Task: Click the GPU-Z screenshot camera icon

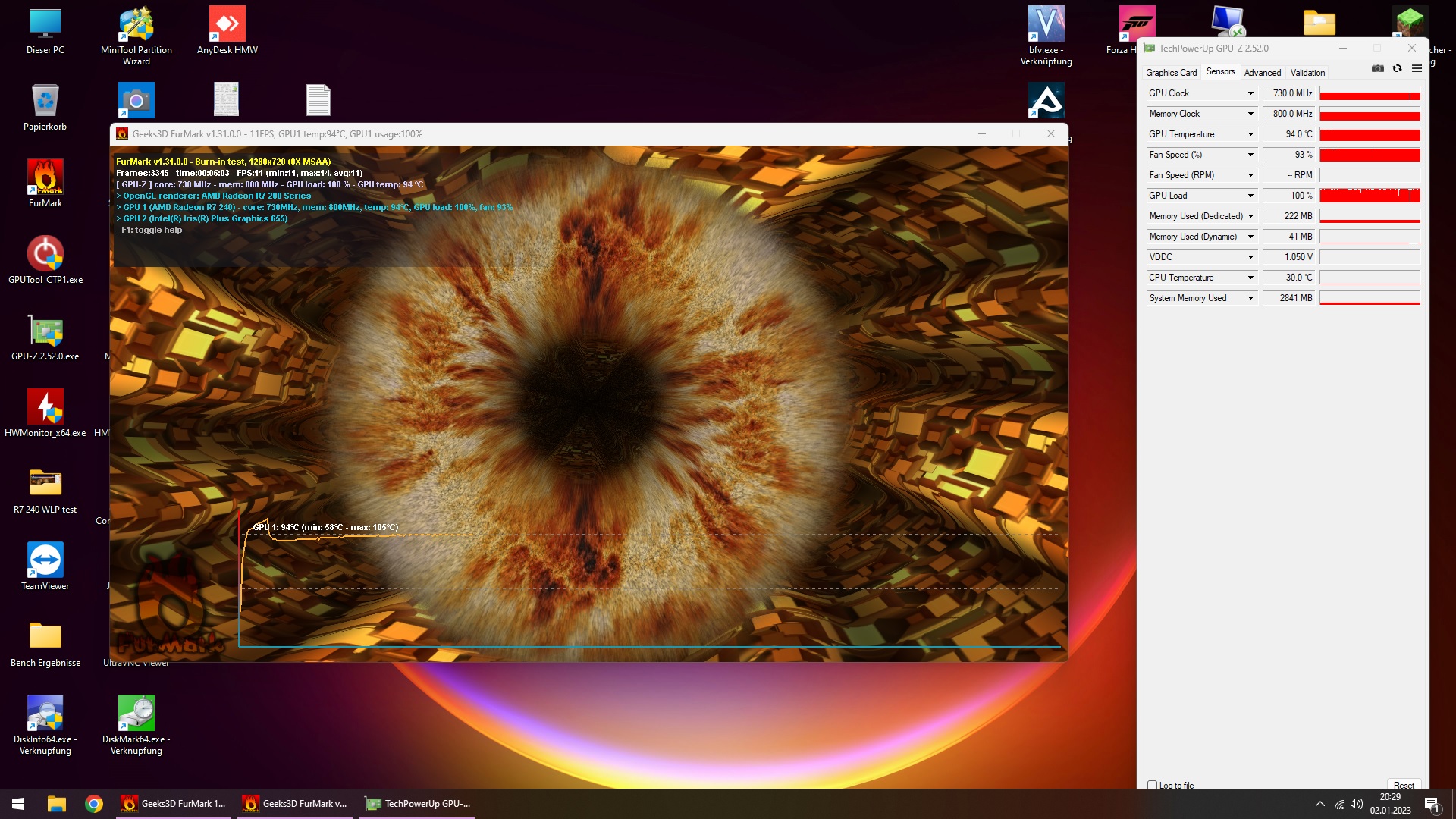Action: click(x=1378, y=68)
